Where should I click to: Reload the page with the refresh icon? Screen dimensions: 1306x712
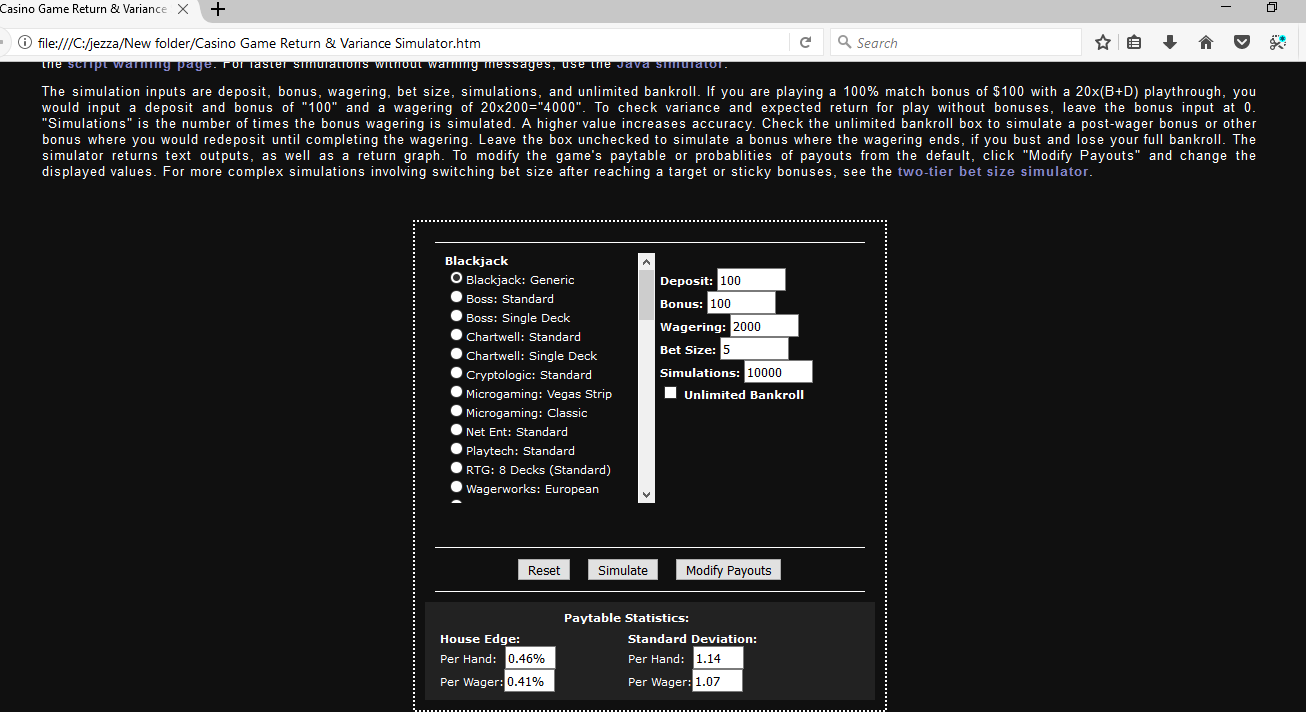coord(805,43)
